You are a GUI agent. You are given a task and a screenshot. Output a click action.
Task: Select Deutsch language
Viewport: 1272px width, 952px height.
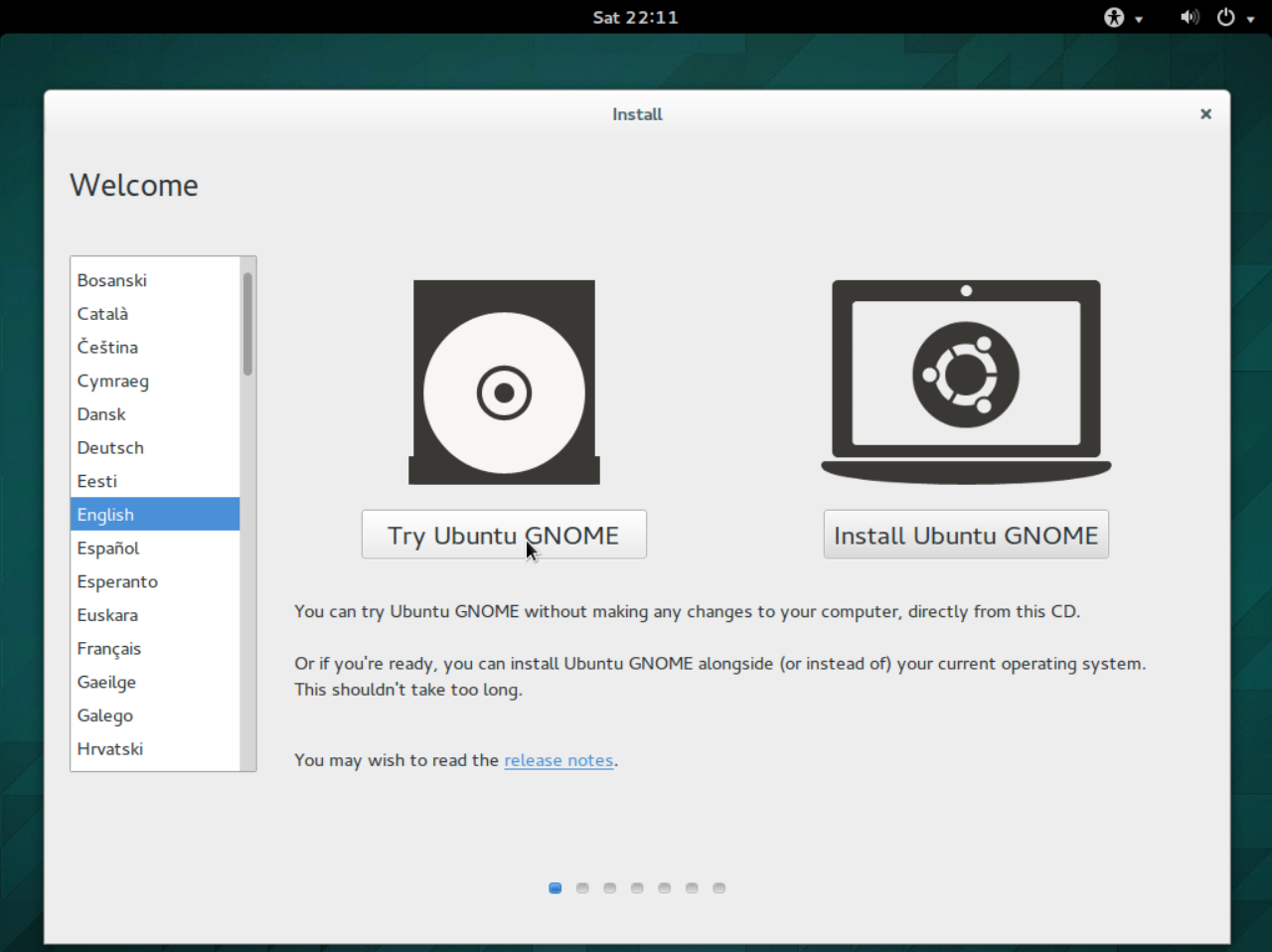[155, 448]
